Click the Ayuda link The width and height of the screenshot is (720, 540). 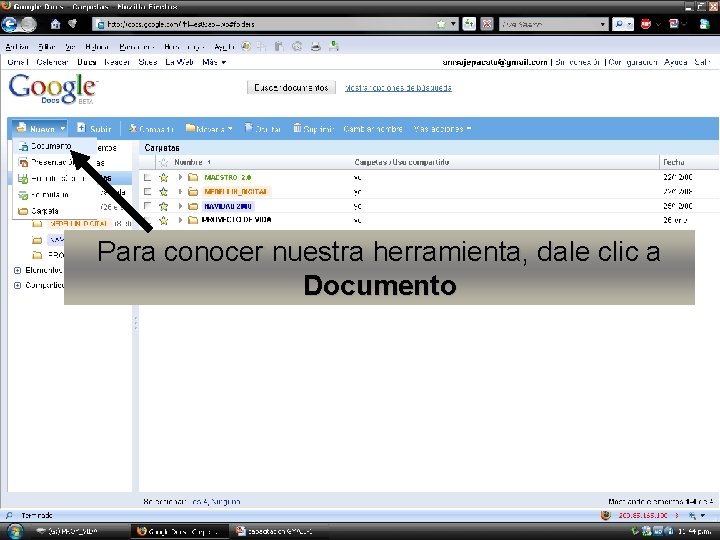click(x=675, y=62)
